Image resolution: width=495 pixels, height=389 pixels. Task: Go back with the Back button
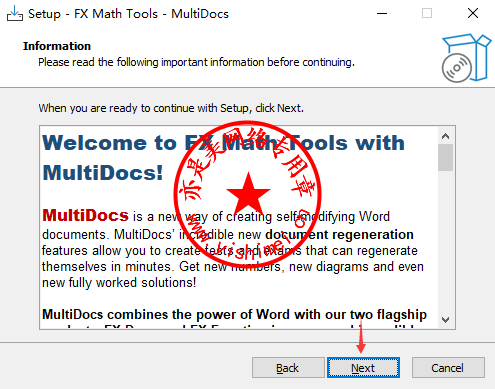(288, 368)
